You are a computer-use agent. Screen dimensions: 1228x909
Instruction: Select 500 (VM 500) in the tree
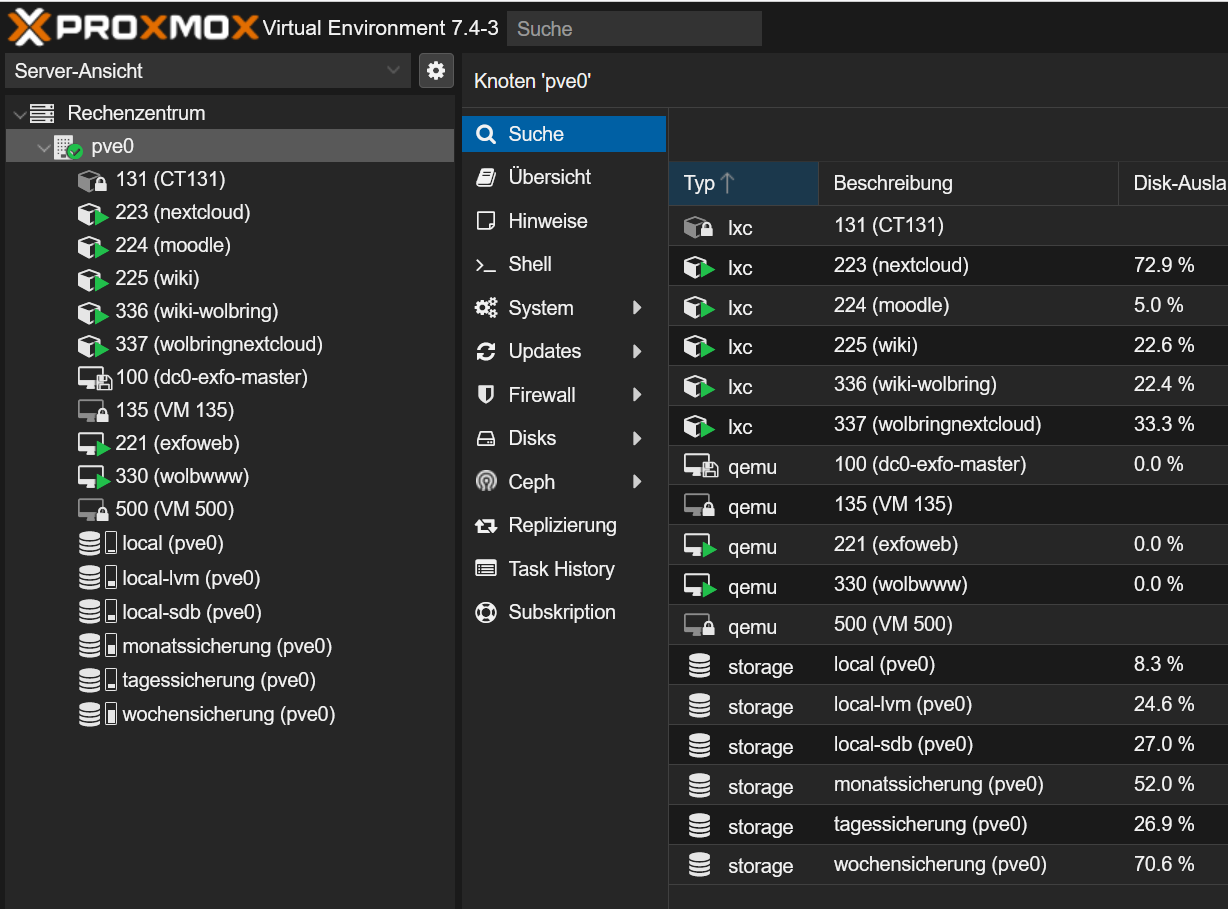point(230,509)
